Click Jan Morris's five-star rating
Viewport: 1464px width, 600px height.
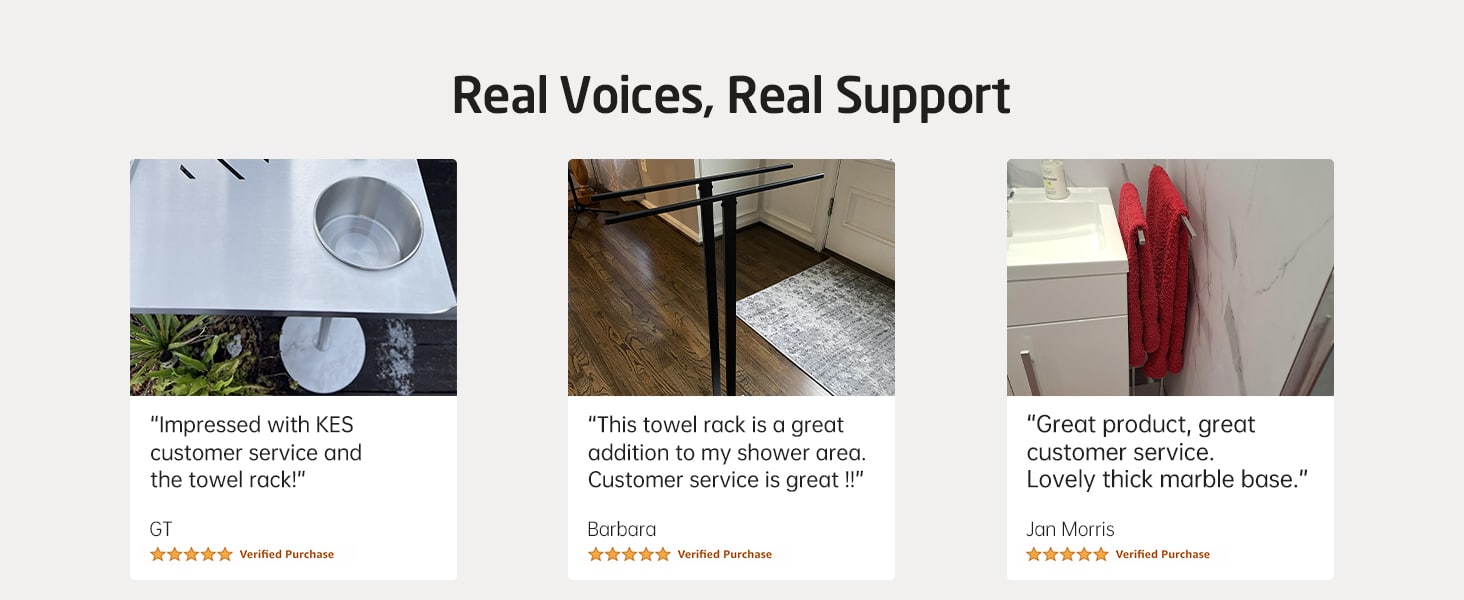coord(1067,554)
